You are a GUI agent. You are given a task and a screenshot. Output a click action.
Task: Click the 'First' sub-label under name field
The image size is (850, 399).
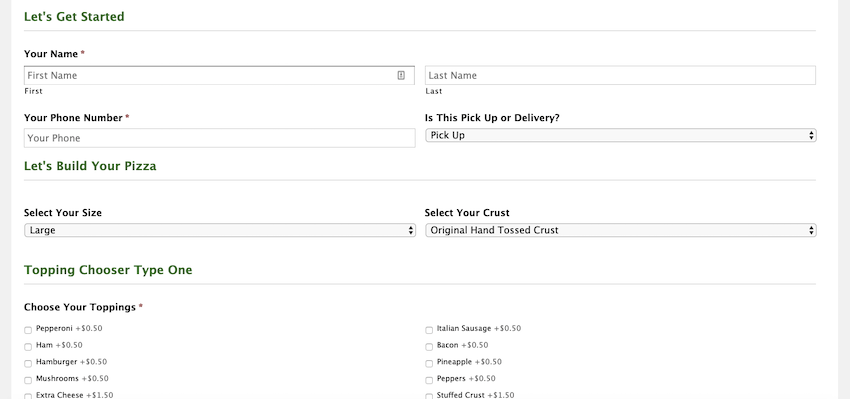pyautogui.click(x=33, y=91)
